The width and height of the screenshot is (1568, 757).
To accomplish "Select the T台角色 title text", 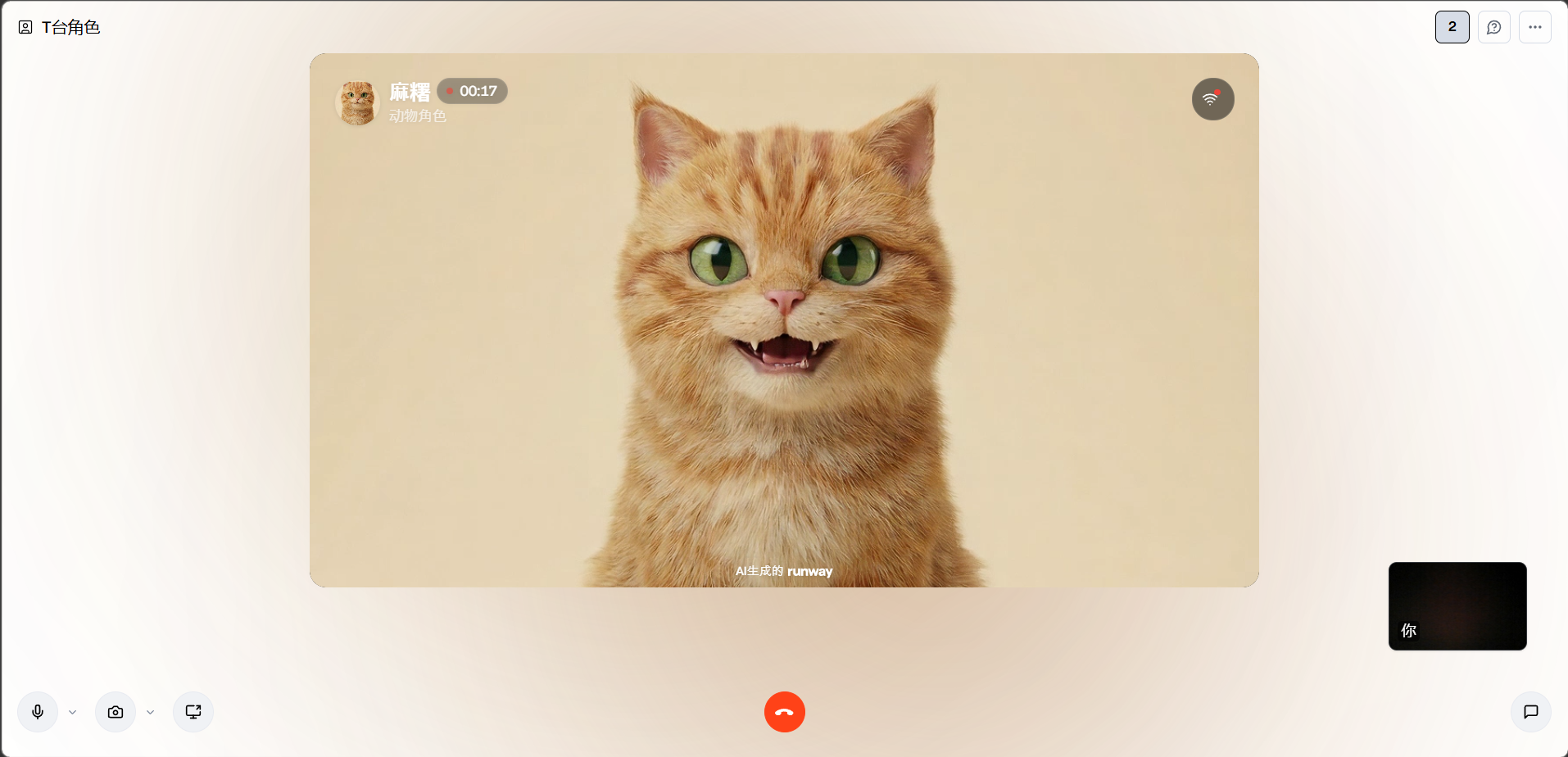I will point(70,28).
